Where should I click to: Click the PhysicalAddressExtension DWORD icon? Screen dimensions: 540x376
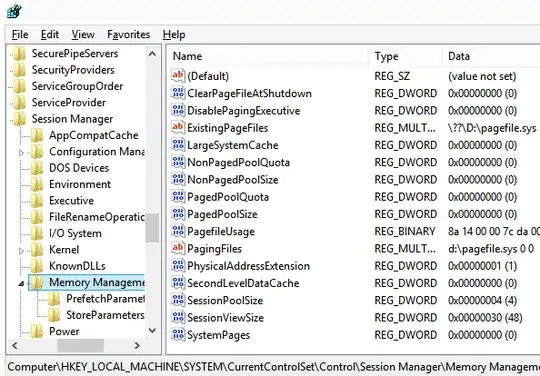point(178,265)
